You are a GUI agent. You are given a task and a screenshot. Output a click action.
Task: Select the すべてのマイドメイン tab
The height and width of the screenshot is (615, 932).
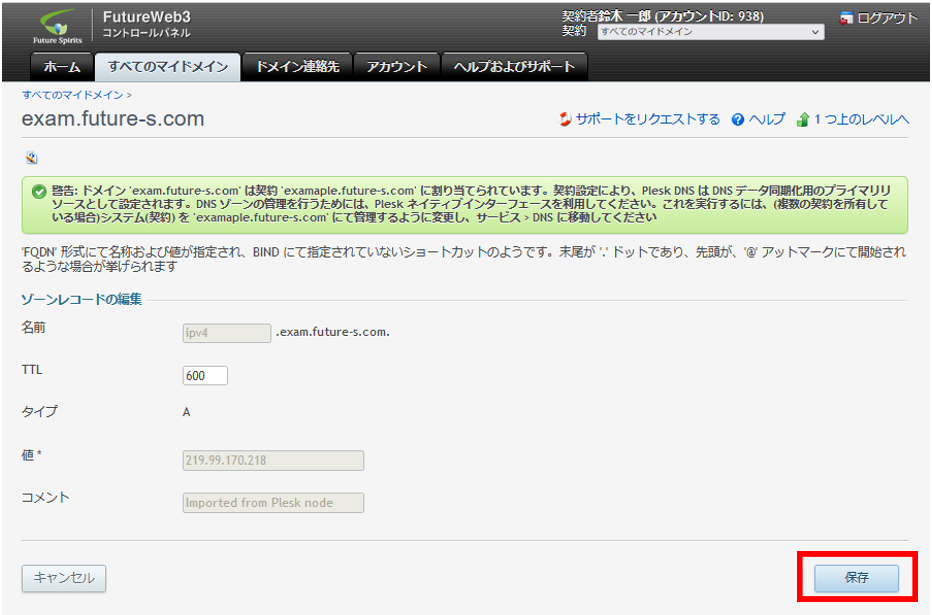[x=168, y=67]
